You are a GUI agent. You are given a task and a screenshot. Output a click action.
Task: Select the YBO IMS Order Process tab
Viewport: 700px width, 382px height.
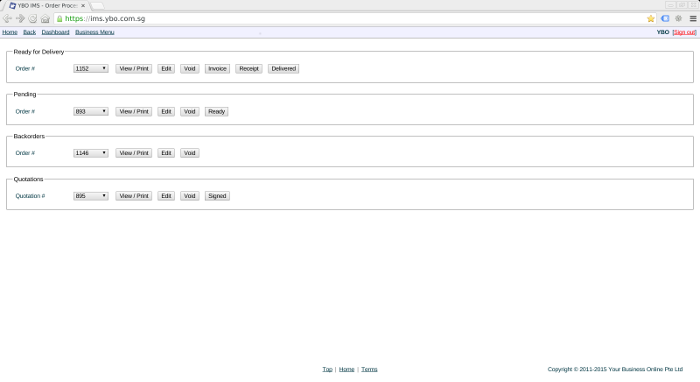[46, 6]
